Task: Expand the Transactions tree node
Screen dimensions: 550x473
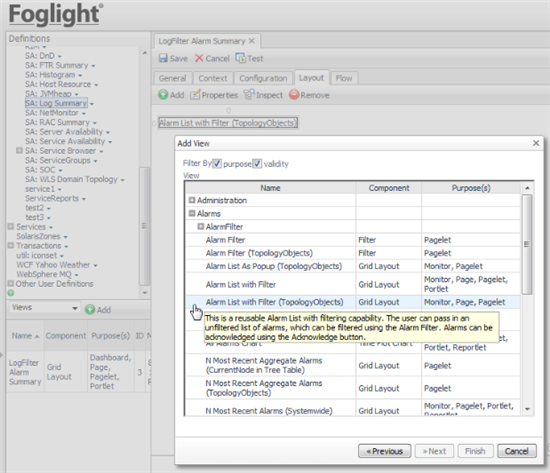Action: [11, 245]
